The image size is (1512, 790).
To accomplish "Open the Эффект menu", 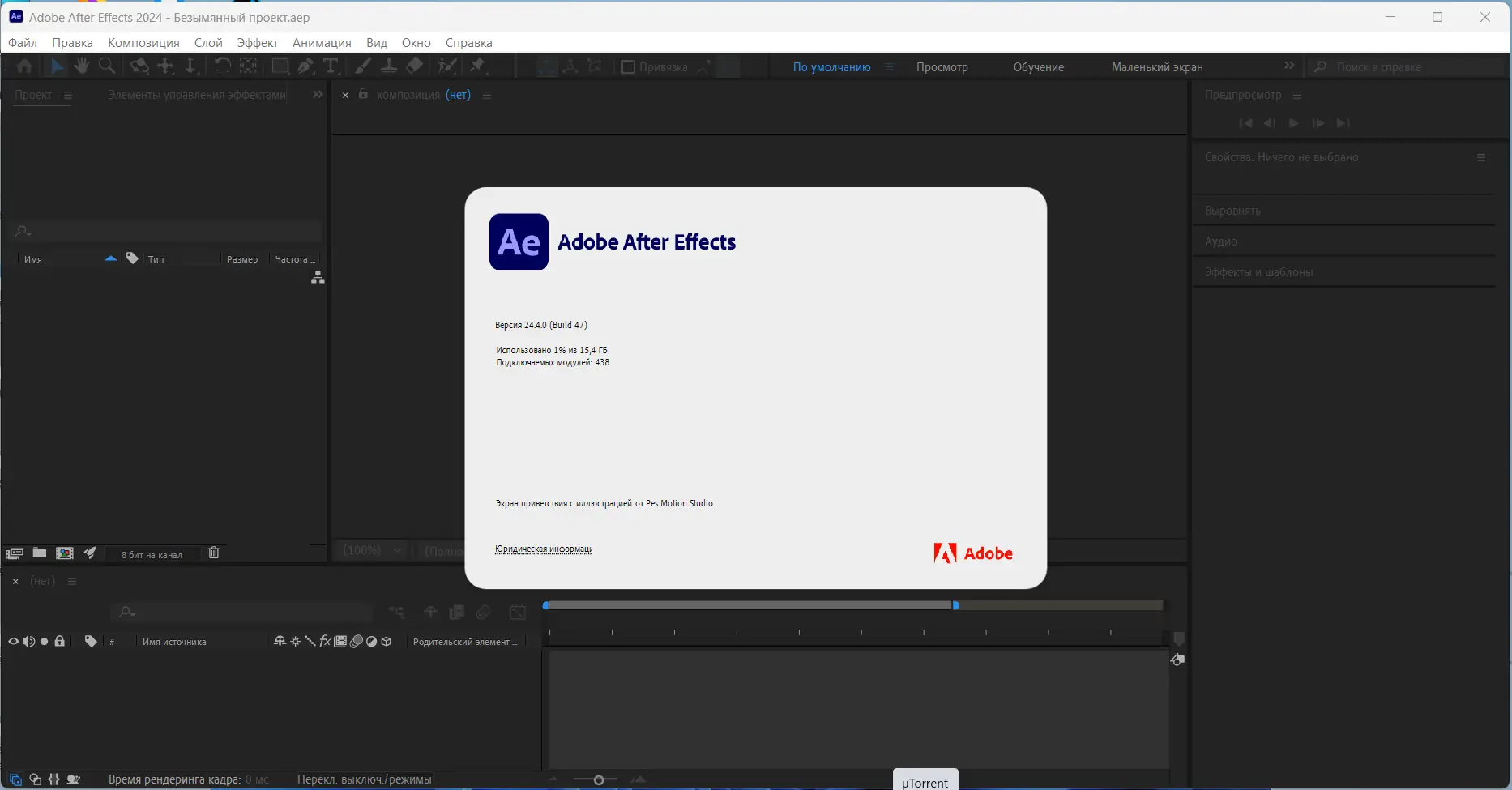I will [257, 43].
